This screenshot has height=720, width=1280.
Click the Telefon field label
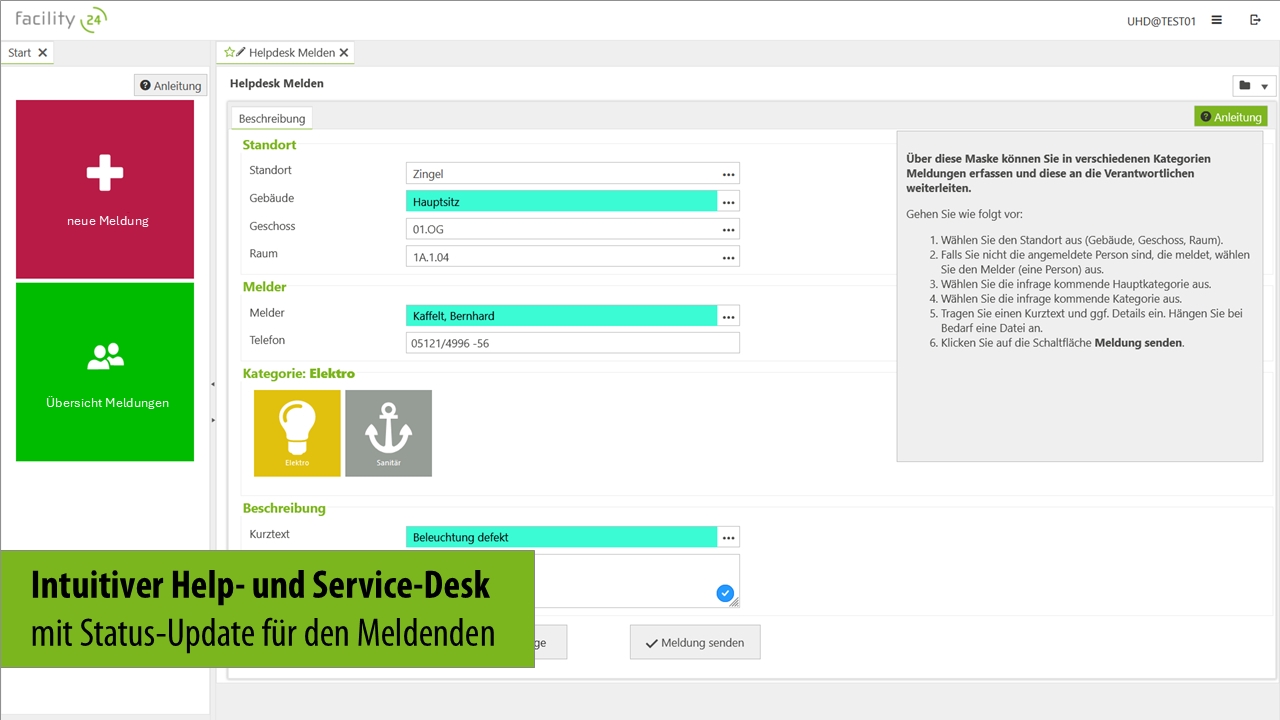[268, 340]
